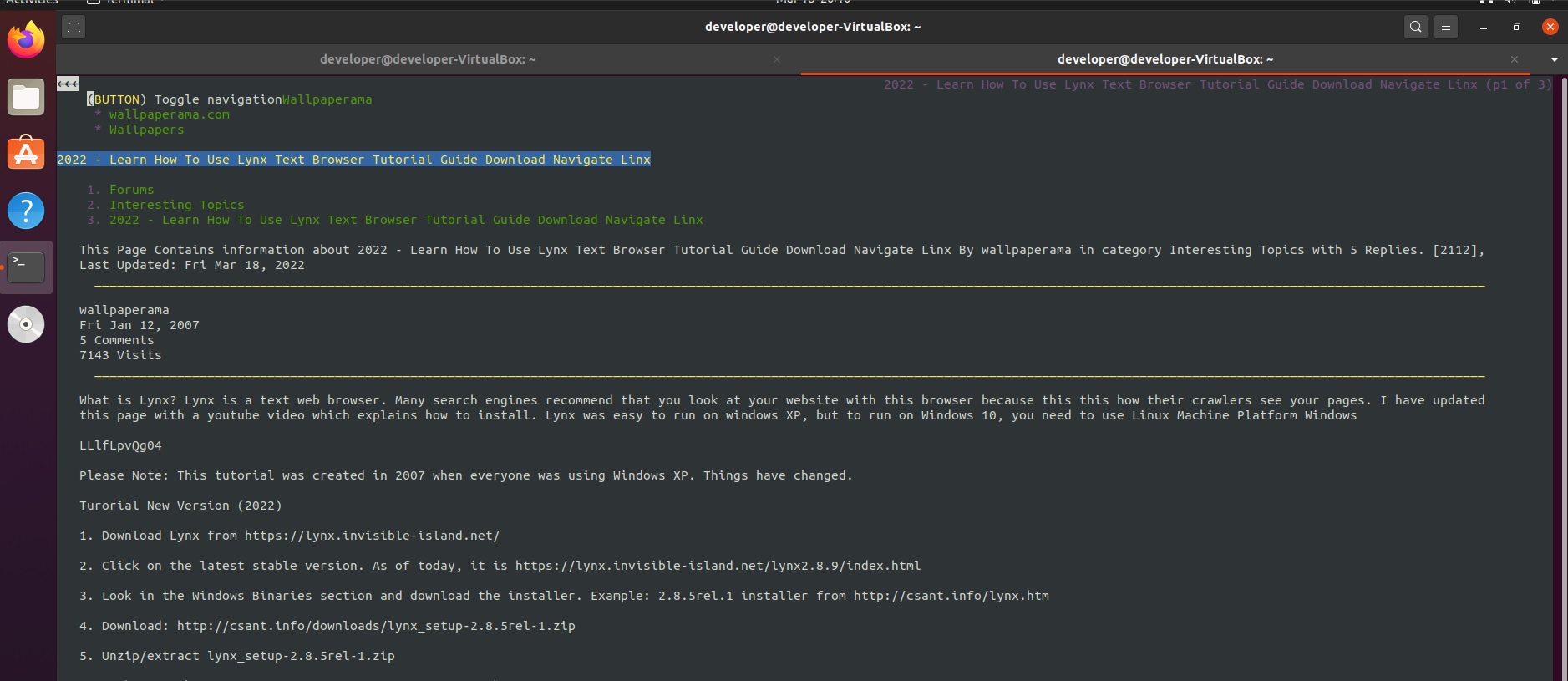Select the highlighted 2022 Learn Lynx heading link
Screen dimensions: 1568x681
[x=354, y=160]
